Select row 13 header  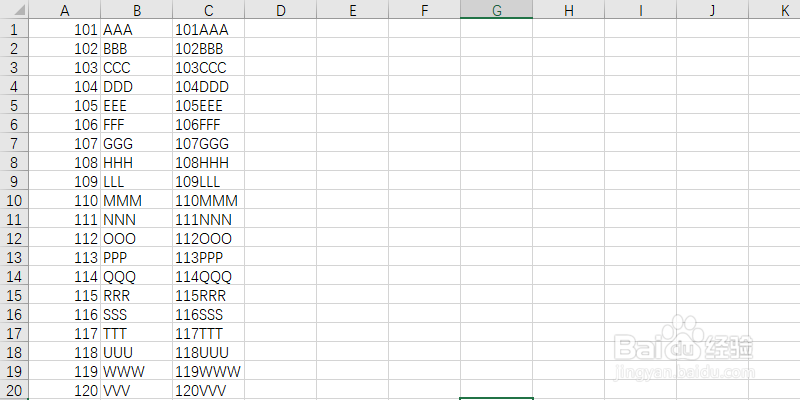point(14,256)
